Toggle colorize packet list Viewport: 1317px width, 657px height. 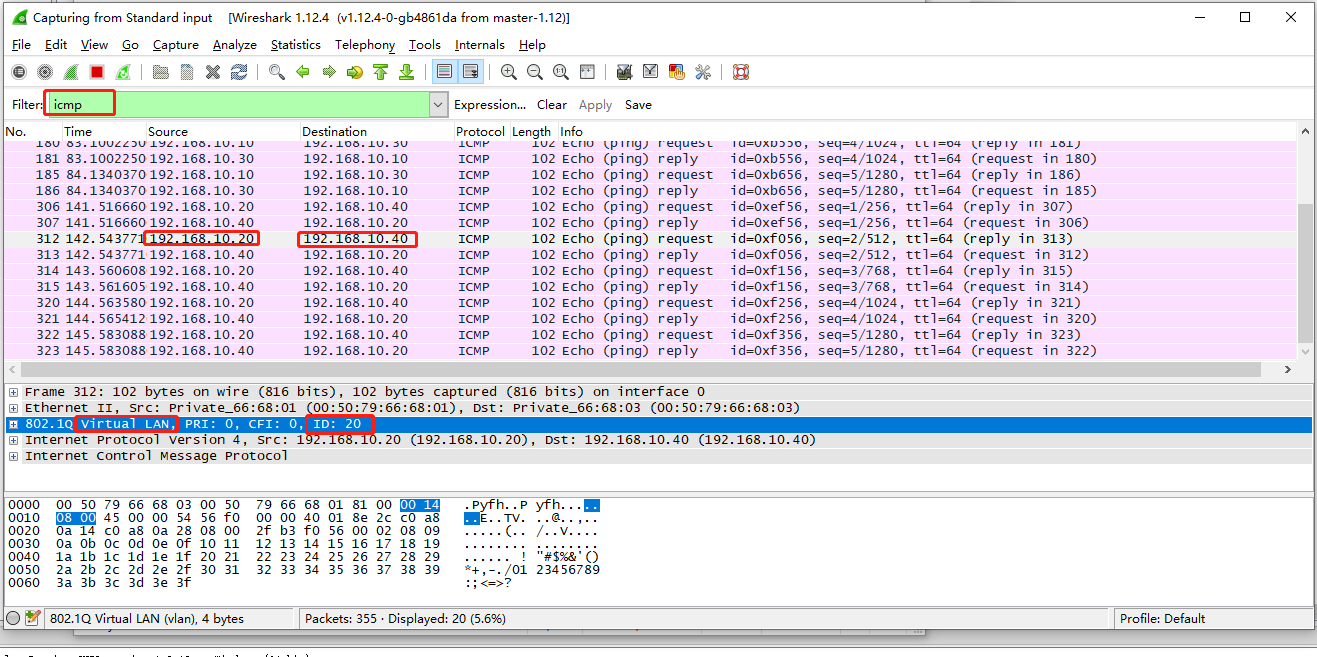[x=445, y=72]
